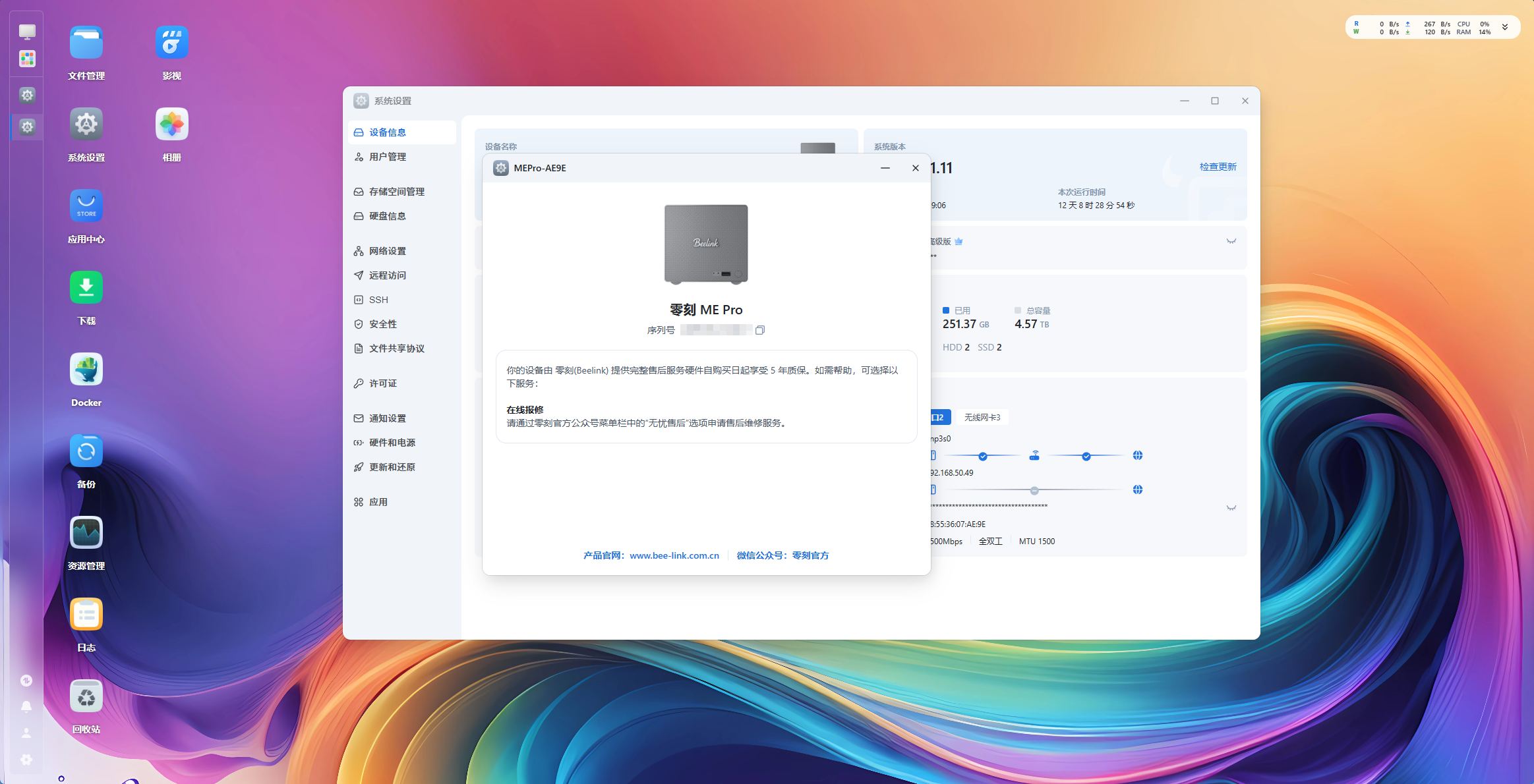Launch Docker from the desktop
The width and height of the screenshot is (1534, 784).
tap(86, 369)
